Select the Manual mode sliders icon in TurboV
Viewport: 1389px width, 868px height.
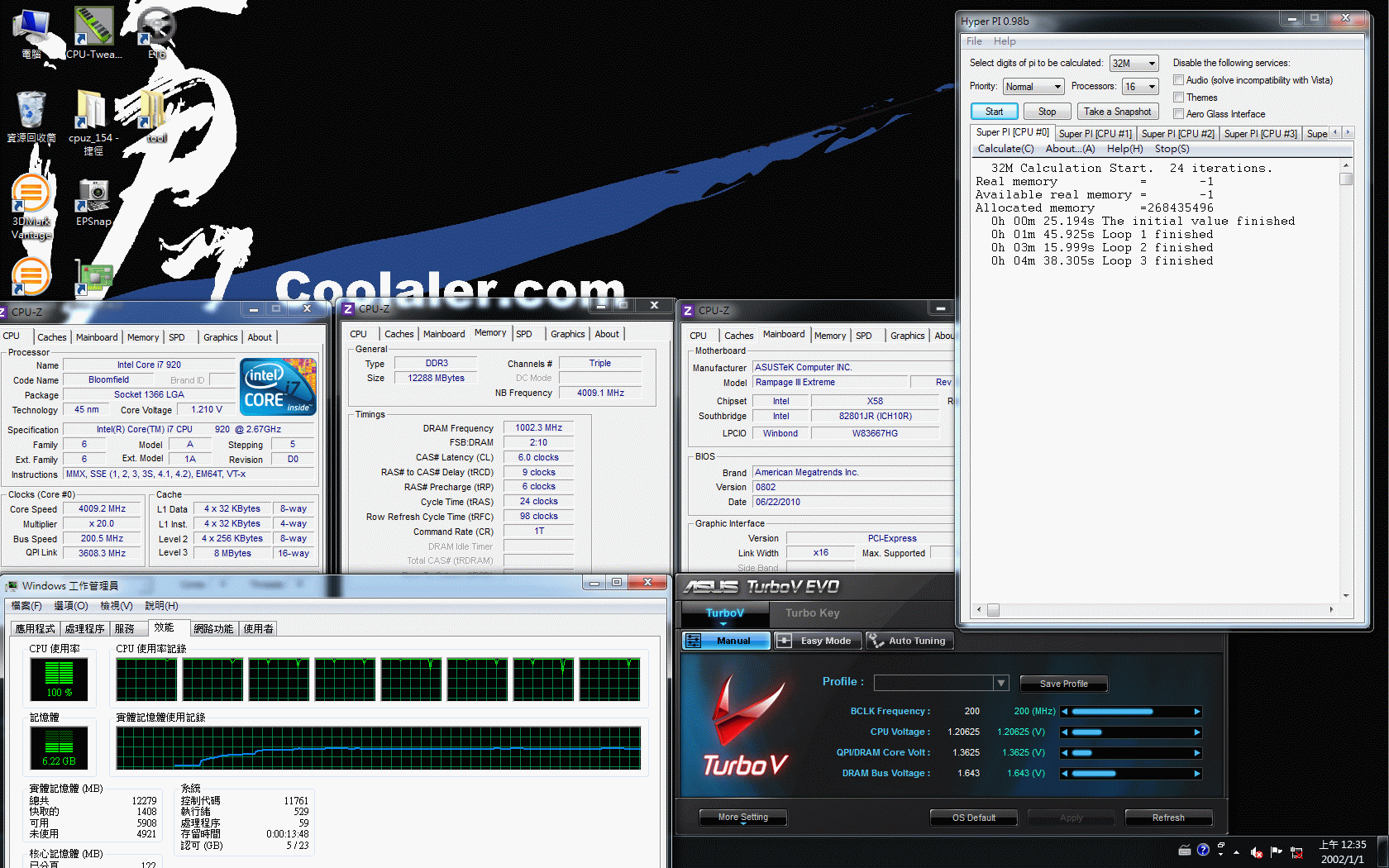coord(694,641)
